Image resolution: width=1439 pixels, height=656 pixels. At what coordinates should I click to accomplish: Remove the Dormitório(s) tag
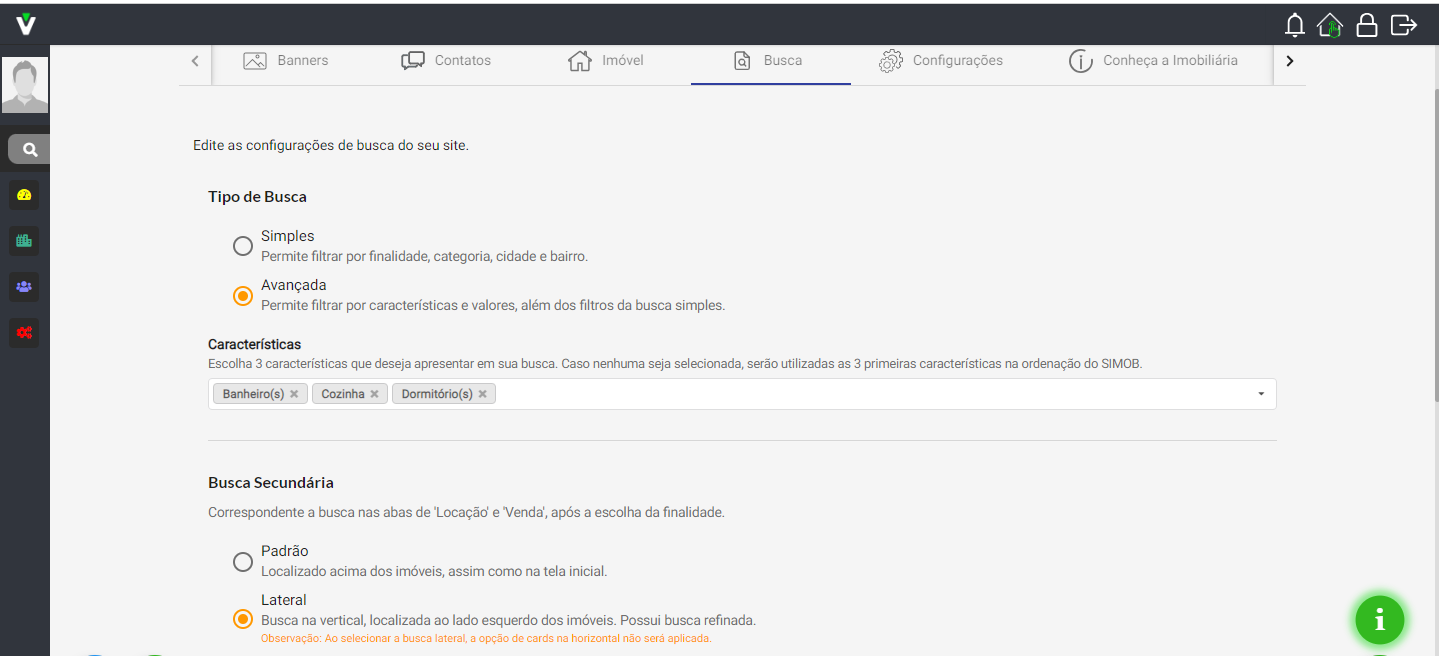482,394
